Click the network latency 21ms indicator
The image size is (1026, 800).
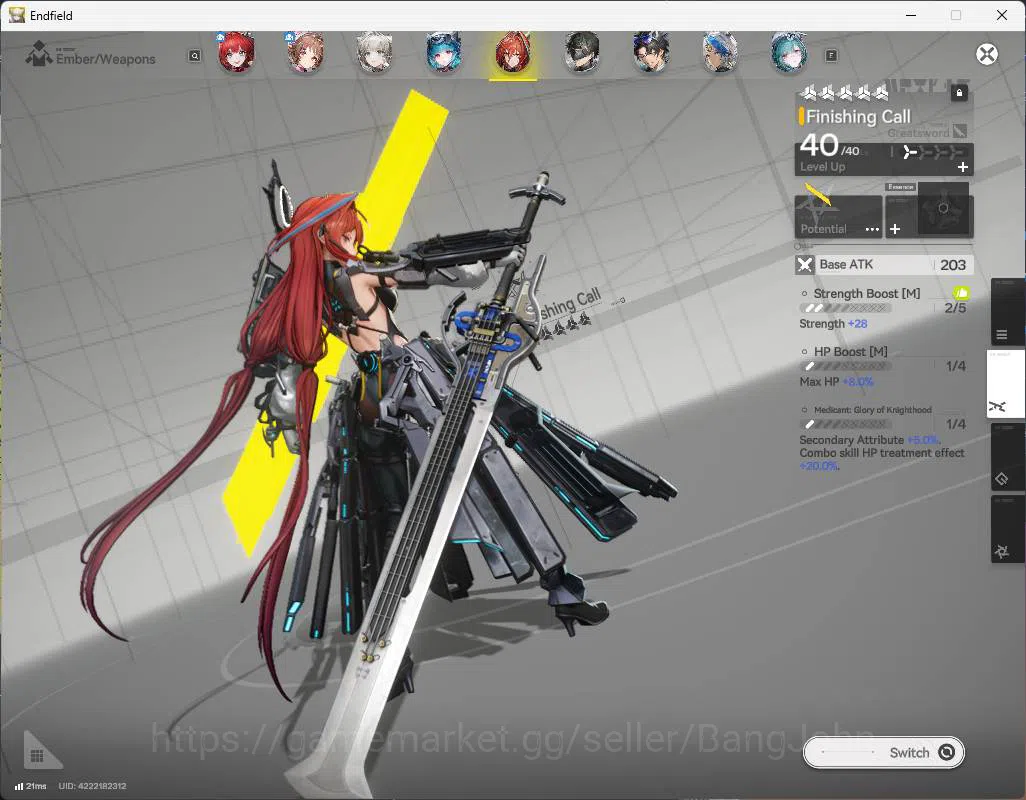click(x=31, y=786)
